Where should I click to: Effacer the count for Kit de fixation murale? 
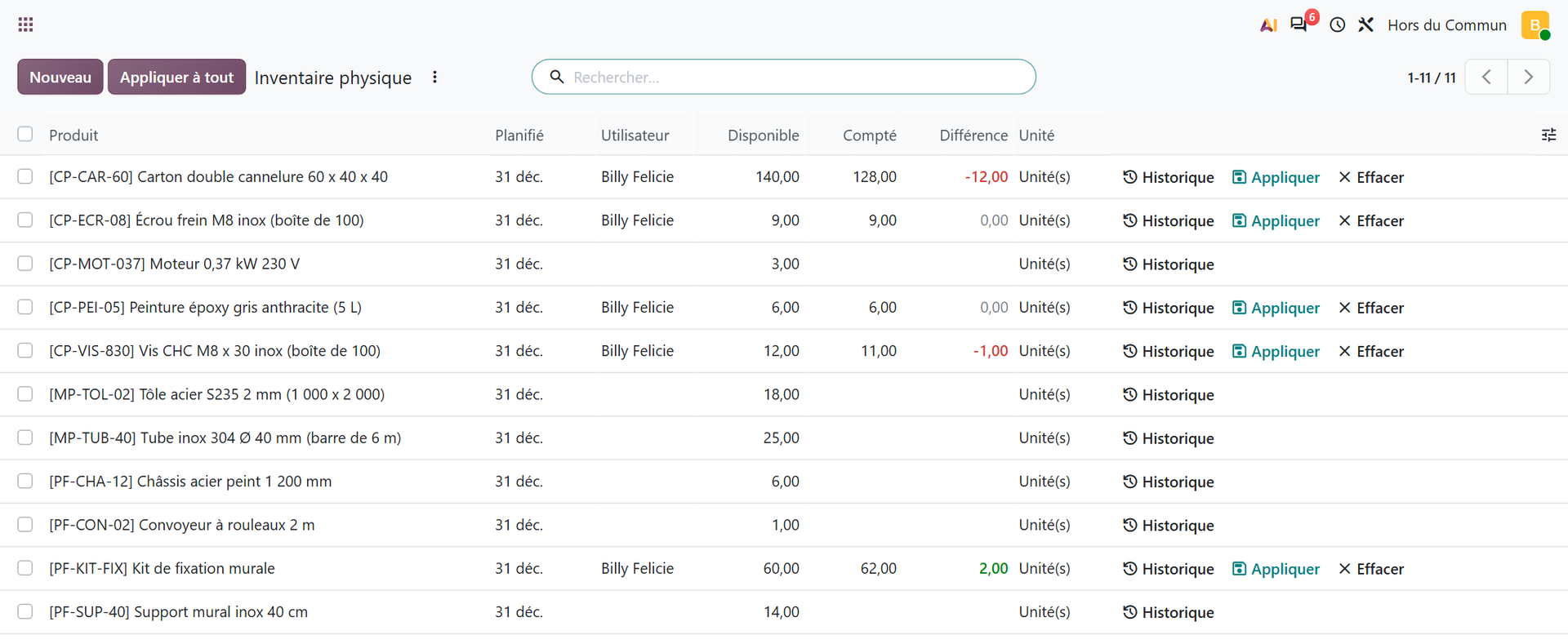[x=1371, y=569]
